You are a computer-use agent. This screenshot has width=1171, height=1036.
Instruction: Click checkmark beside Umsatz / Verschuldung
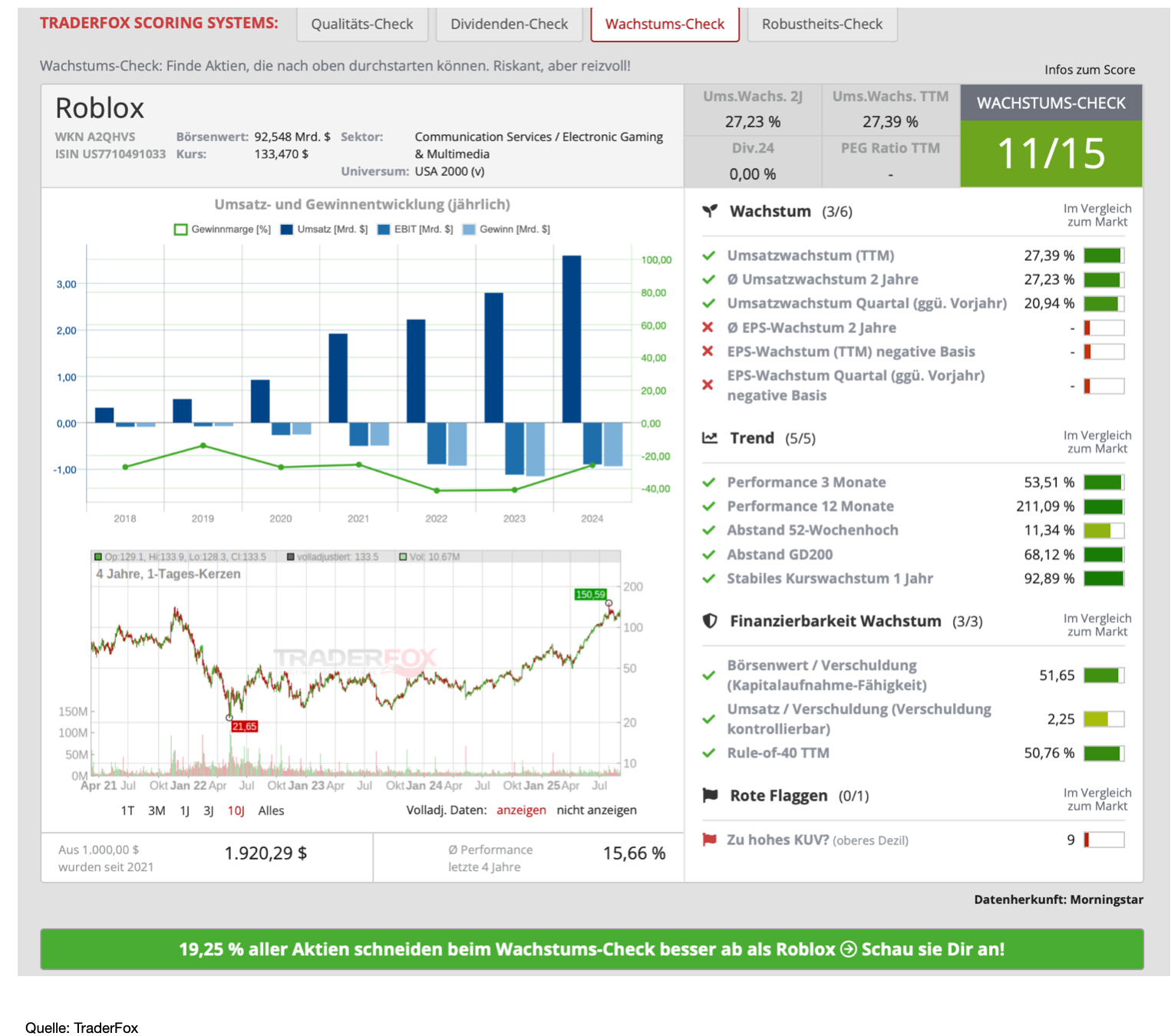[x=709, y=719]
